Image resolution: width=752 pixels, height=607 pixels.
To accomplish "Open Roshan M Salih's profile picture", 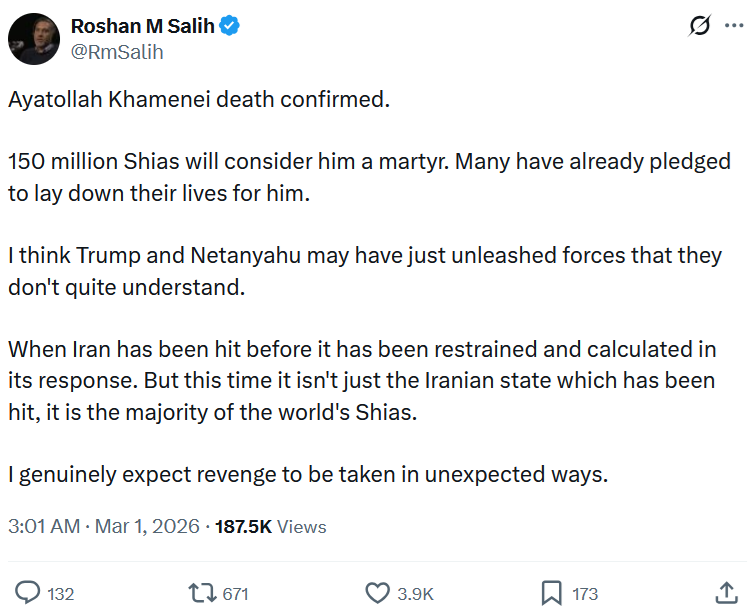I will click(x=34, y=39).
